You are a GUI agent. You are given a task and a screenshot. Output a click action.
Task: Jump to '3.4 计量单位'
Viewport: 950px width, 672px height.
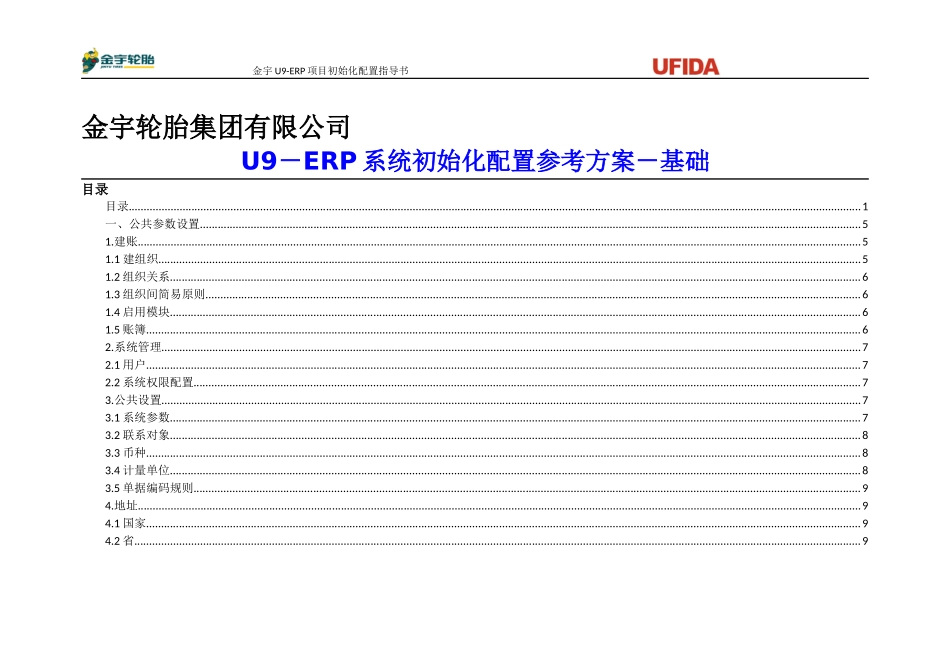coord(487,470)
